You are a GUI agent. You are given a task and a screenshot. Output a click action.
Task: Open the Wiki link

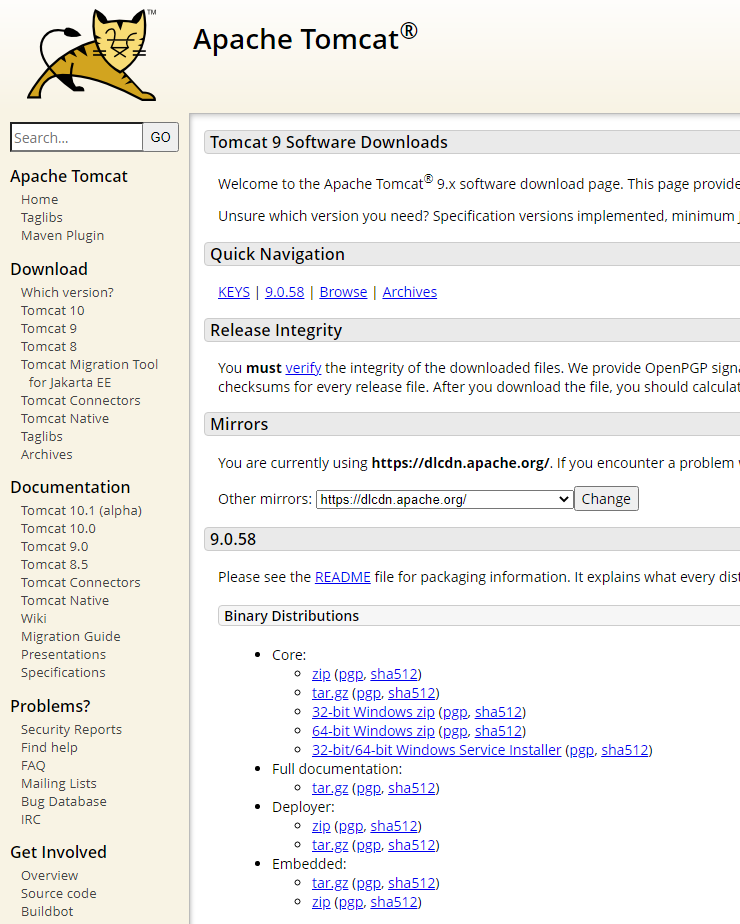(x=34, y=618)
